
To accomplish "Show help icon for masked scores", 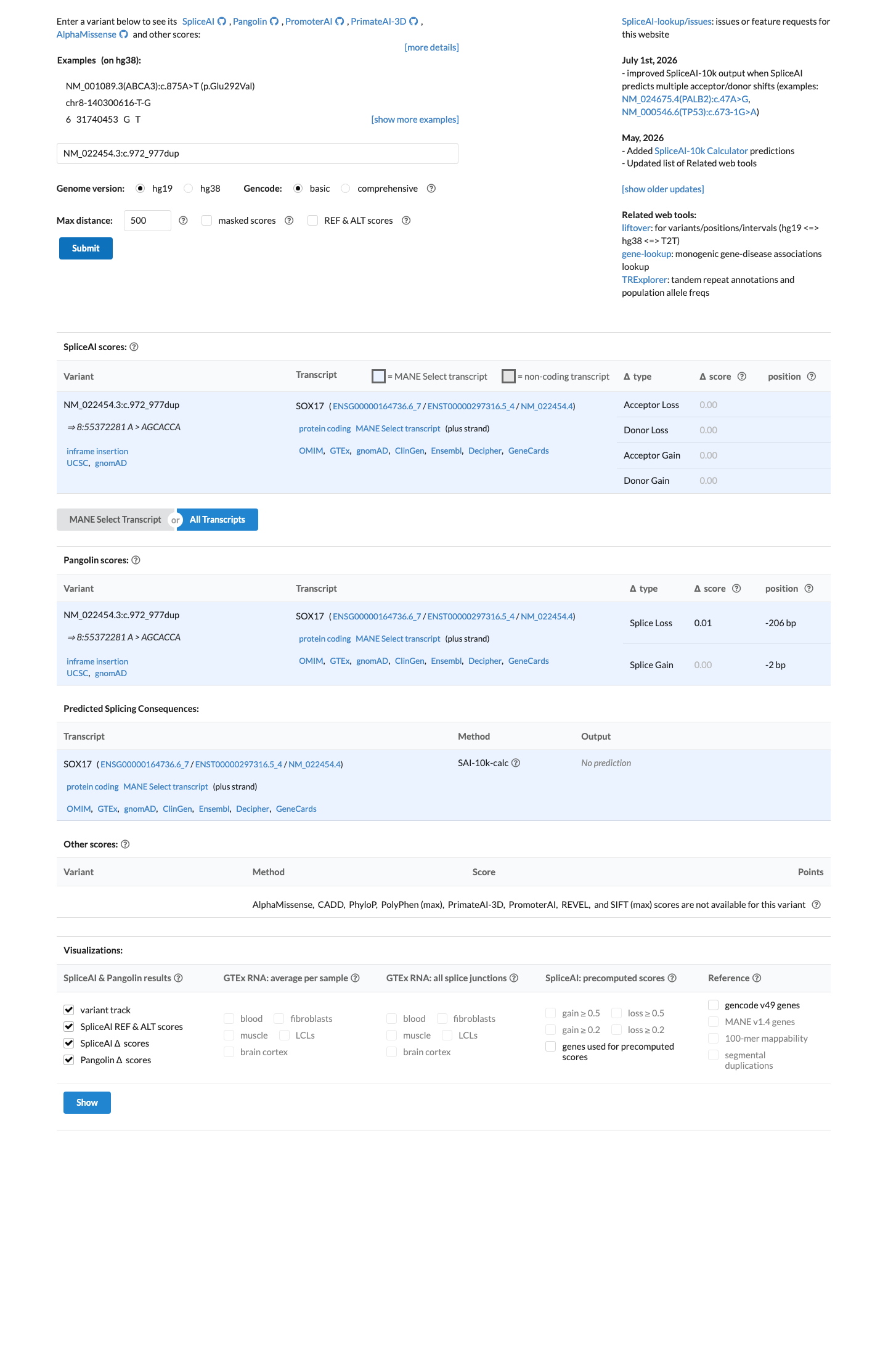I will pos(289,221).
